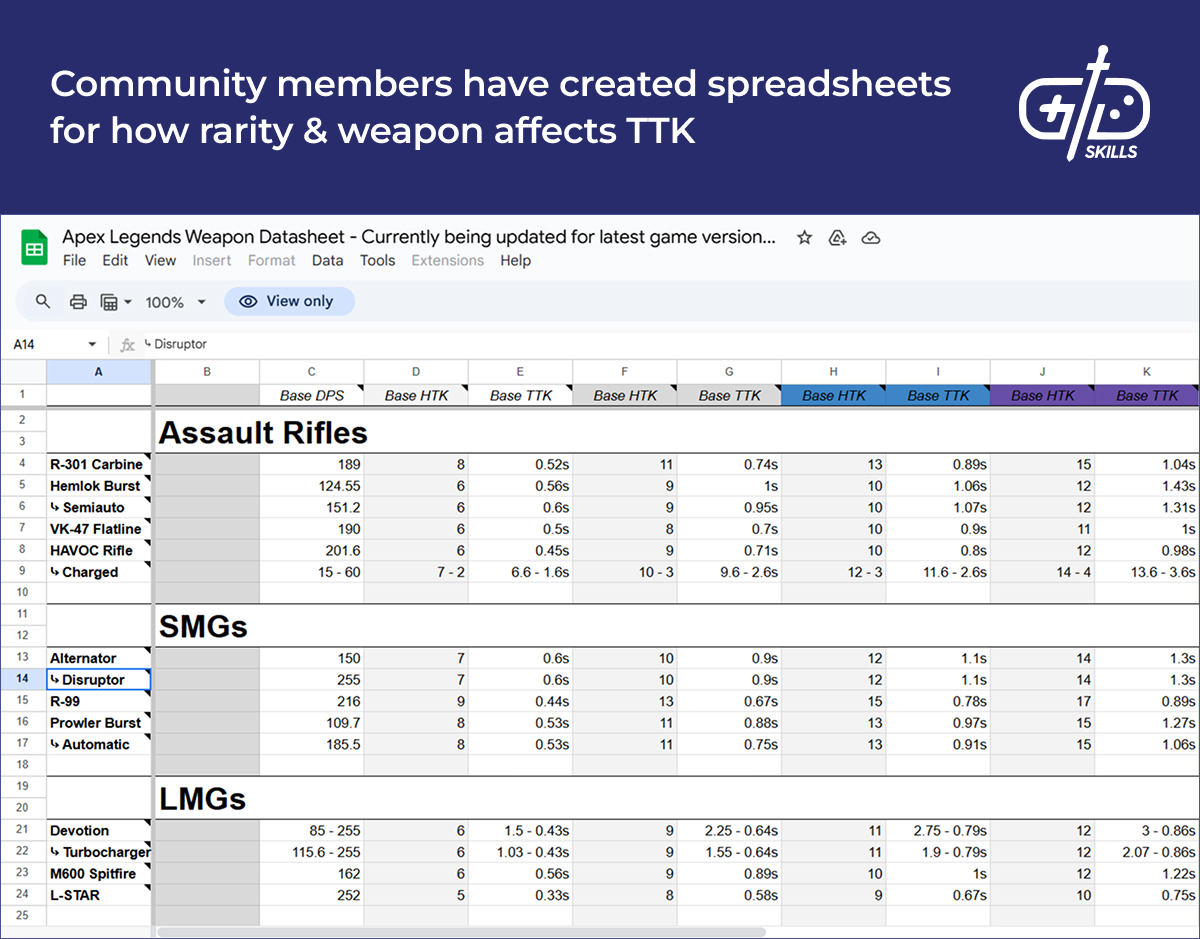Star the Apex Legends Weapon Datasheet
Image resolution: width=1200 pixels, height=939 pixels.
tap(804, 238)
